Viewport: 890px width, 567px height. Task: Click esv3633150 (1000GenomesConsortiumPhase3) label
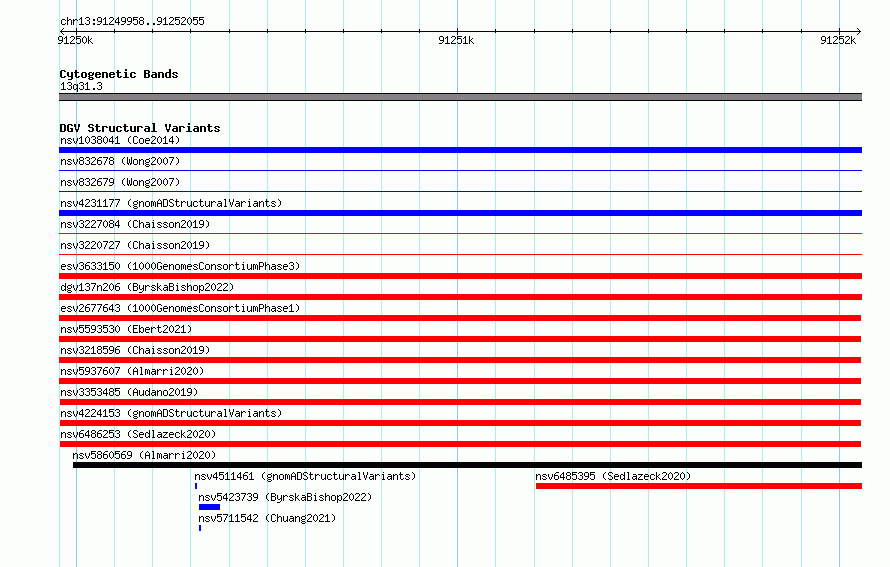180,266
